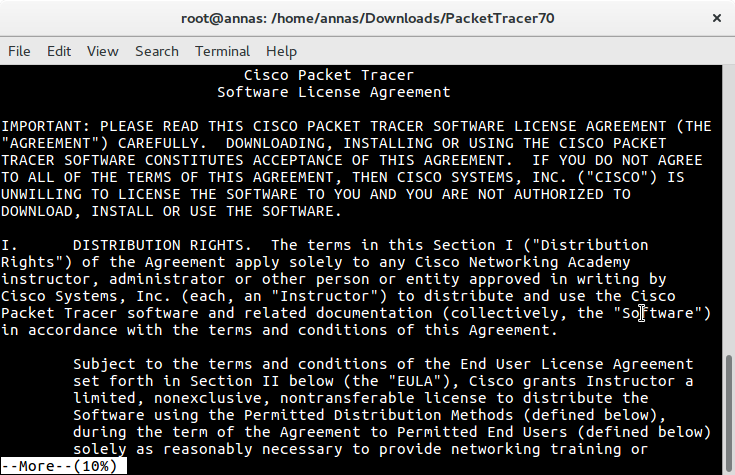Click the empty scrollbar track above the thumb

(x=728, y=210)
